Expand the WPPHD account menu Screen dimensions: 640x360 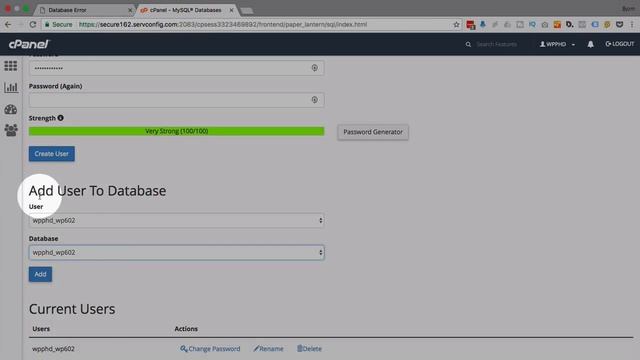pyautogui.click(x=557, y=44)
